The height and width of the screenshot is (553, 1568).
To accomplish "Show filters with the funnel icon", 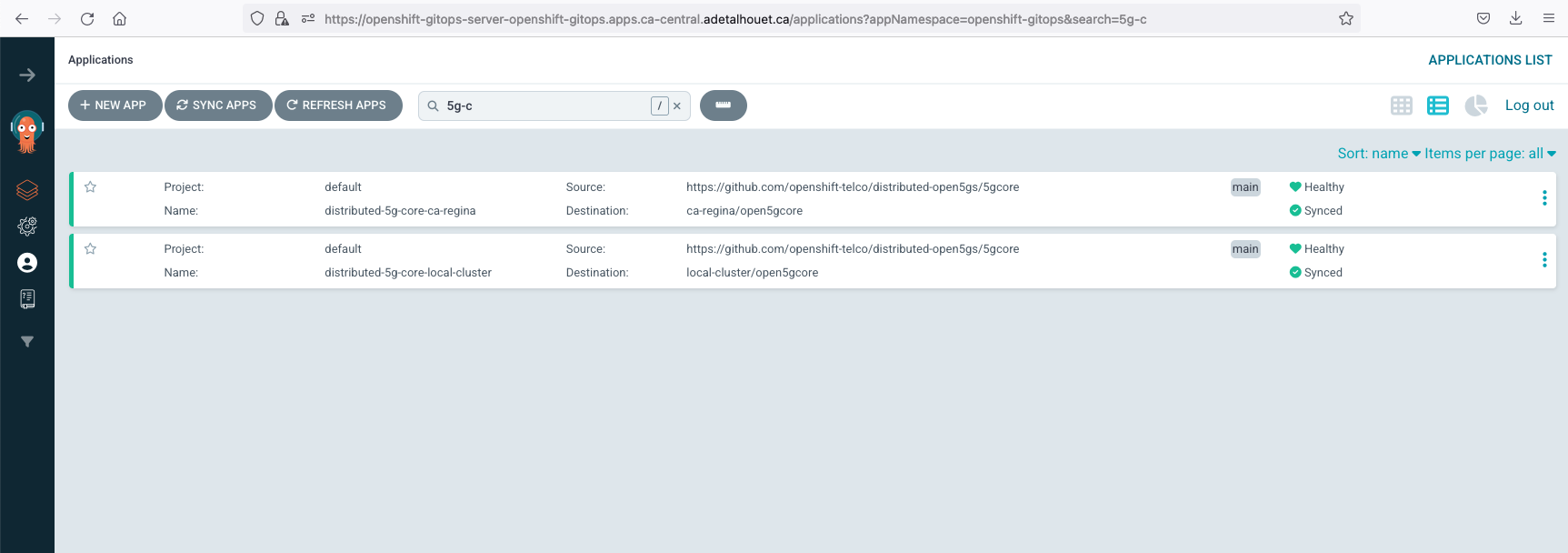I will 27,342.
